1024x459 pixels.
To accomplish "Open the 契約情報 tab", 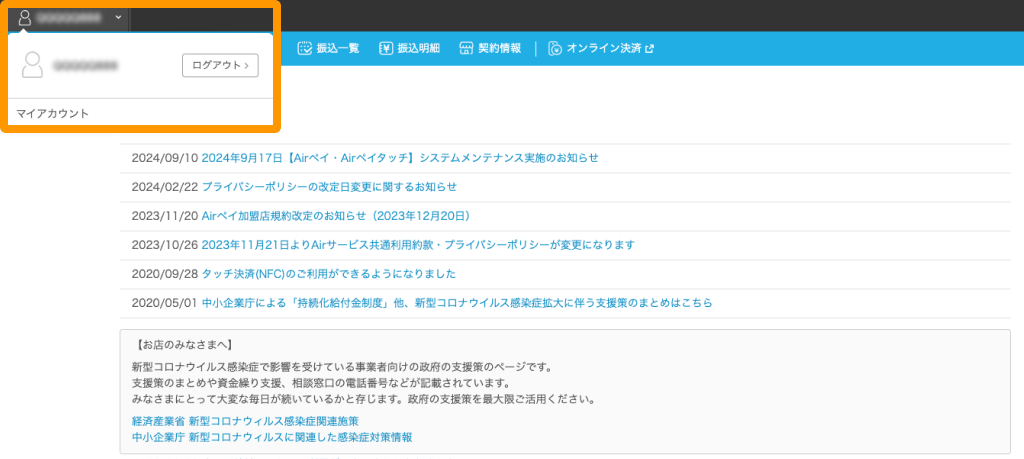I will pyautogui.click(x=498, y=48).
